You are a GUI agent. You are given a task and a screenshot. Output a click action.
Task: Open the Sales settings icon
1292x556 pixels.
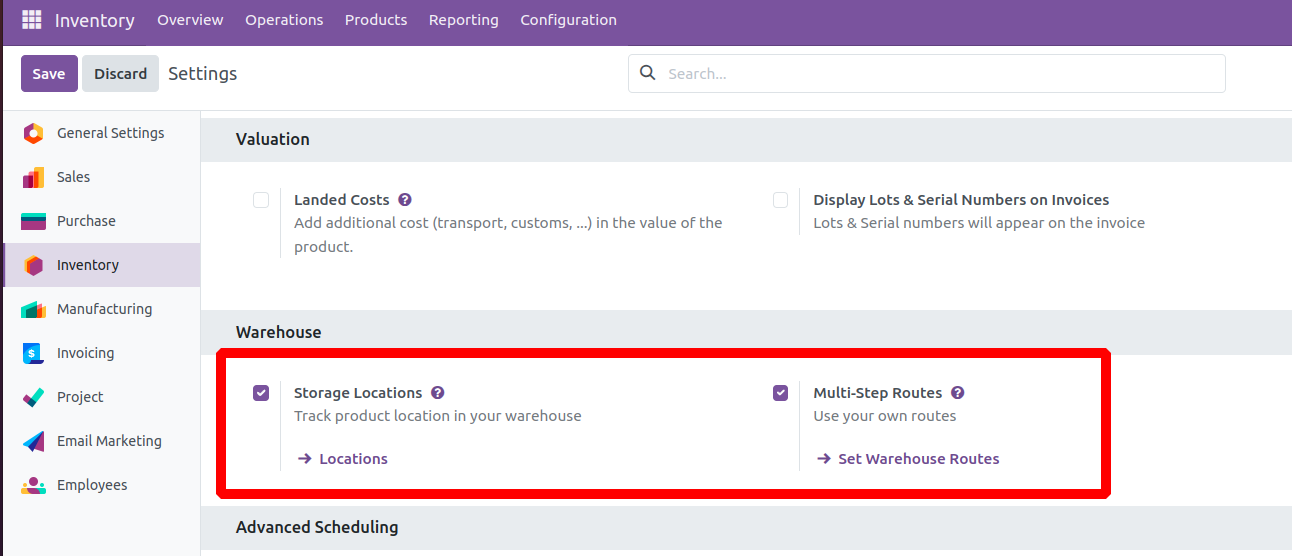click(x=33, y=177)
